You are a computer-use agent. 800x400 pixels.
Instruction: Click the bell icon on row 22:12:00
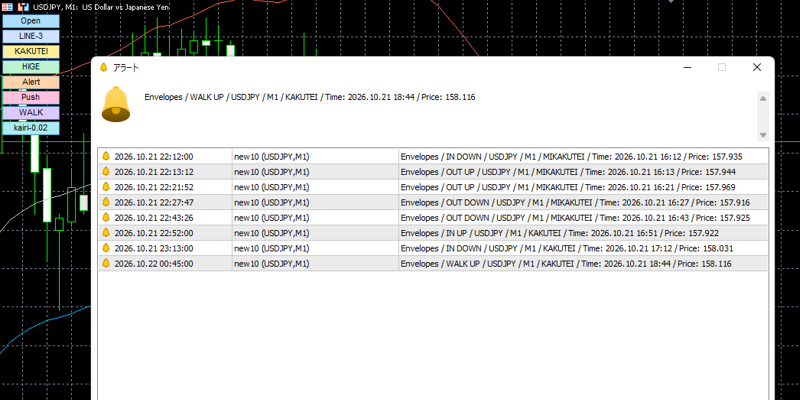(x=106, y=156)
